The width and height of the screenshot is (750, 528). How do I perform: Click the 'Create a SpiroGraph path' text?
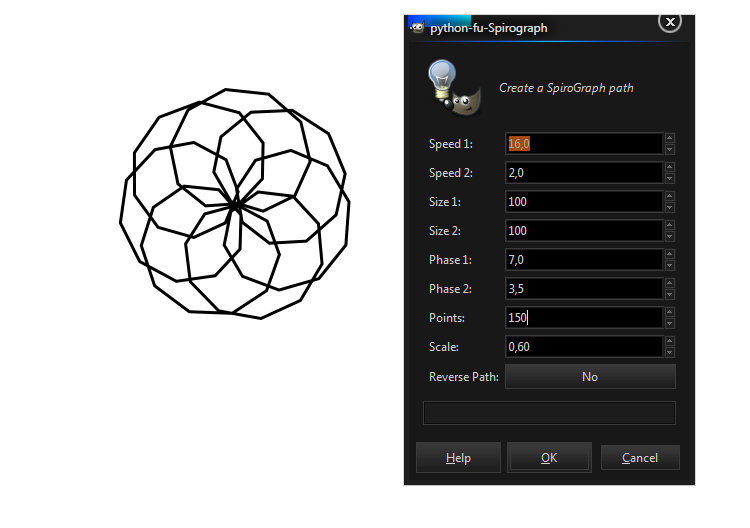tap(566, 88)
